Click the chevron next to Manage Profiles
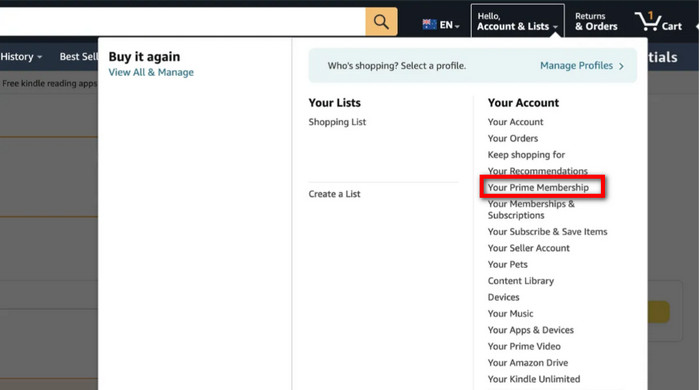Image resolution: width=700 pixels, height=390 pixels. [x=621, y=66]
